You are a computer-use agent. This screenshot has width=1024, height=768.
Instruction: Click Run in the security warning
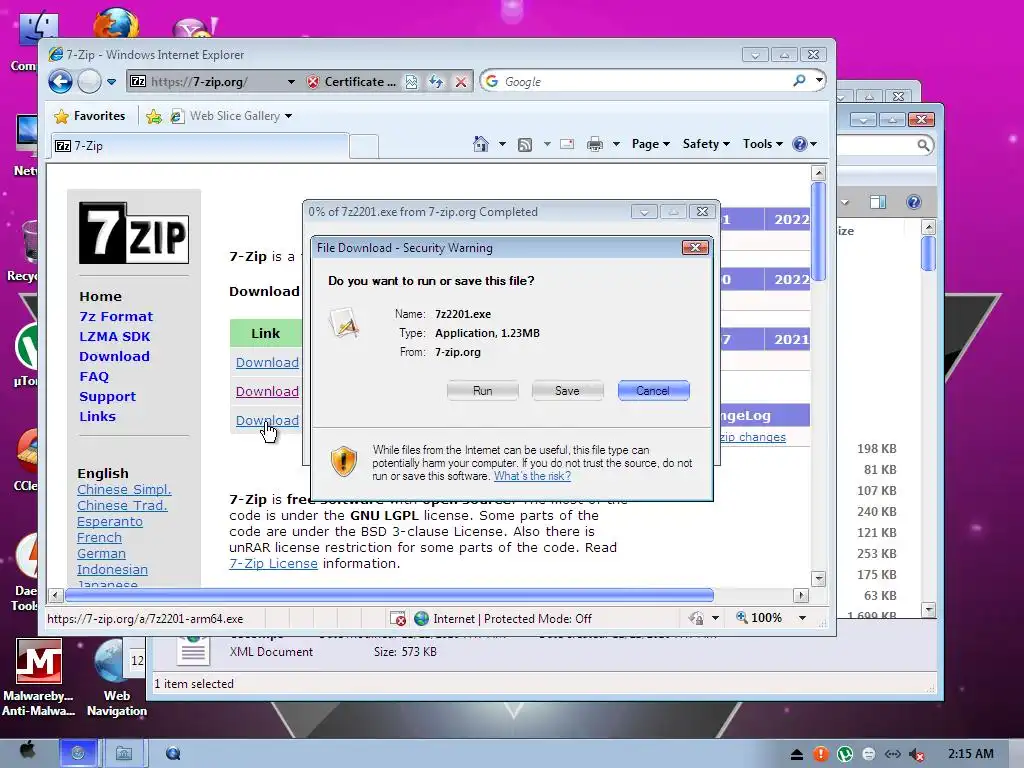coord(483,391)
